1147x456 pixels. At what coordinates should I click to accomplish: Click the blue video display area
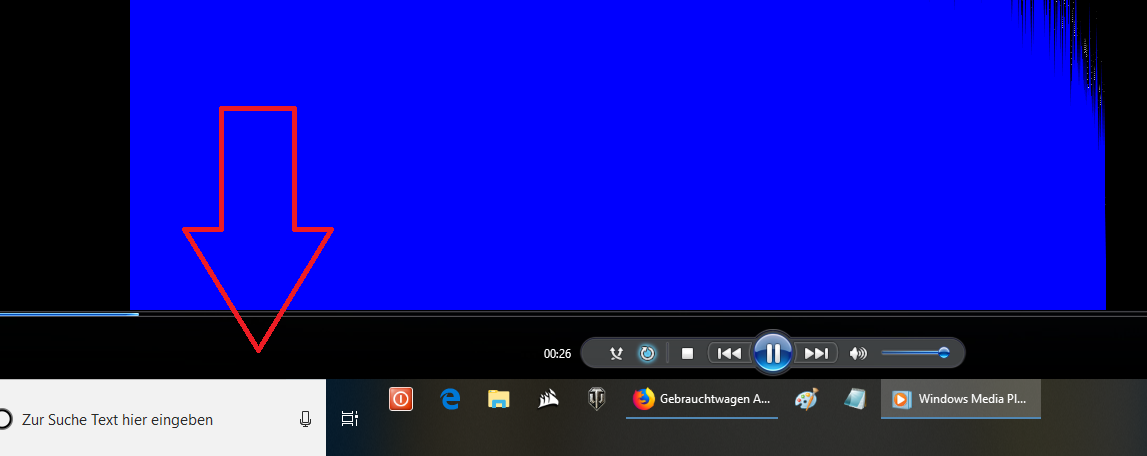617,154
